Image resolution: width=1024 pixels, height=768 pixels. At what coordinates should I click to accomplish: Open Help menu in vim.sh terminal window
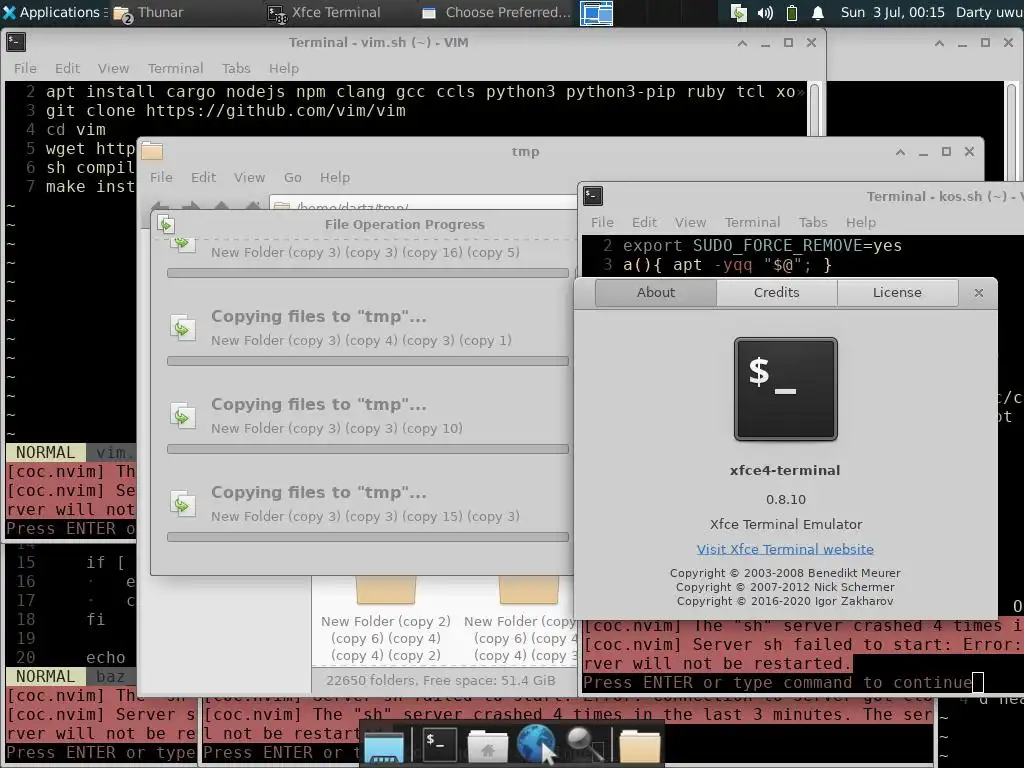point(283,68)
